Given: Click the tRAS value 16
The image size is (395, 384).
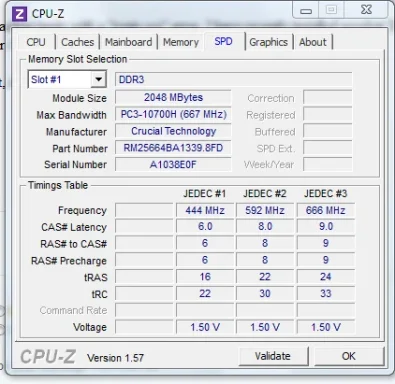Looking at the screenshot, I should [205, 277].
